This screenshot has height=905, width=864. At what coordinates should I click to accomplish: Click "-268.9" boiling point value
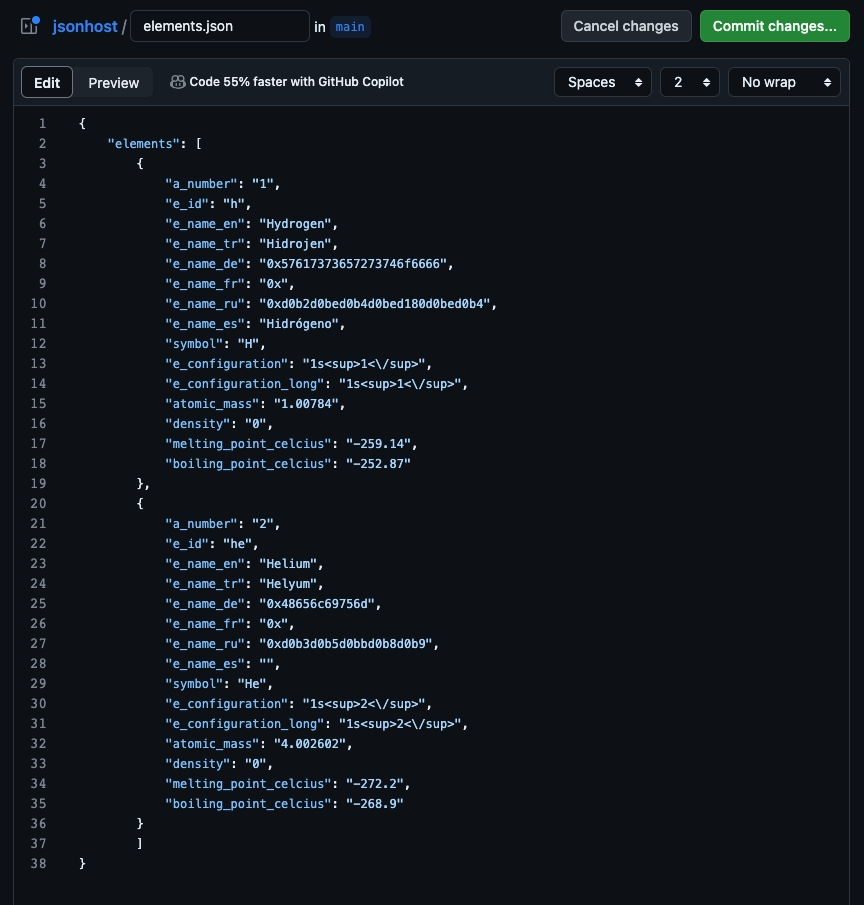pos(375,803)
